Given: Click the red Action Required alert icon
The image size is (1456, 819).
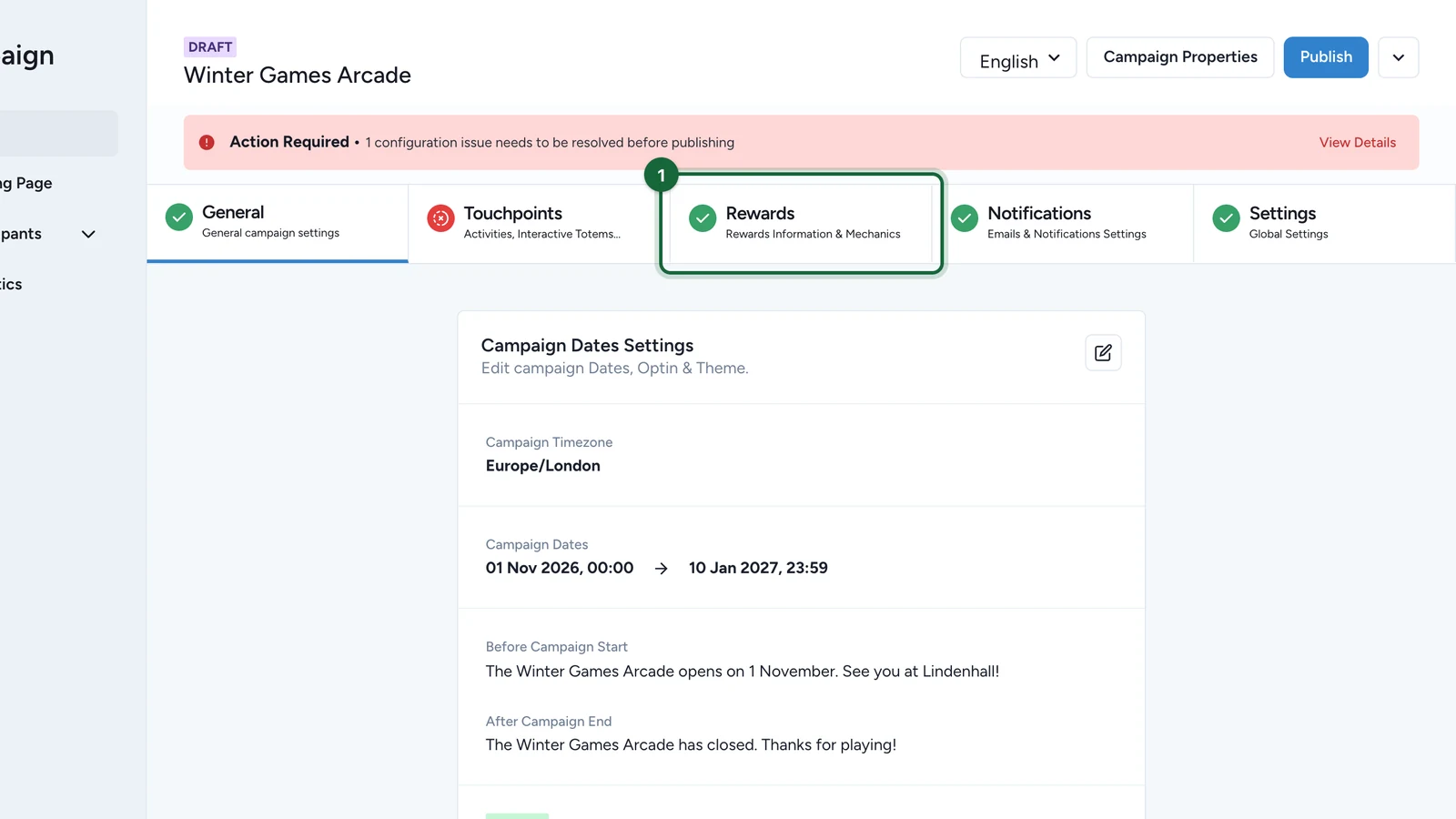Looking at the screenshot, I should [x=207, y=142].
